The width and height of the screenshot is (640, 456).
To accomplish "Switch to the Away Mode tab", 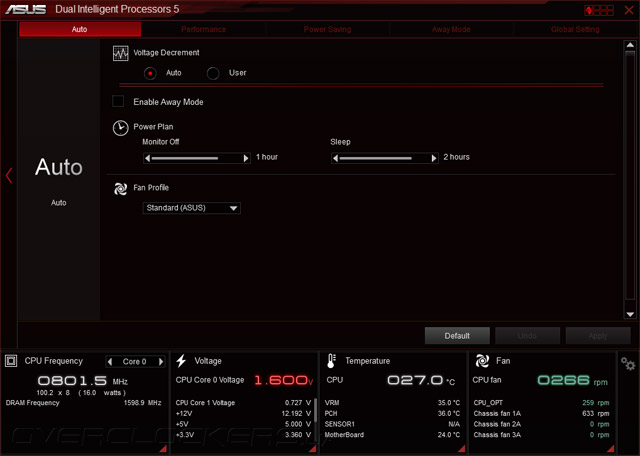I will (x=451, y=29).
